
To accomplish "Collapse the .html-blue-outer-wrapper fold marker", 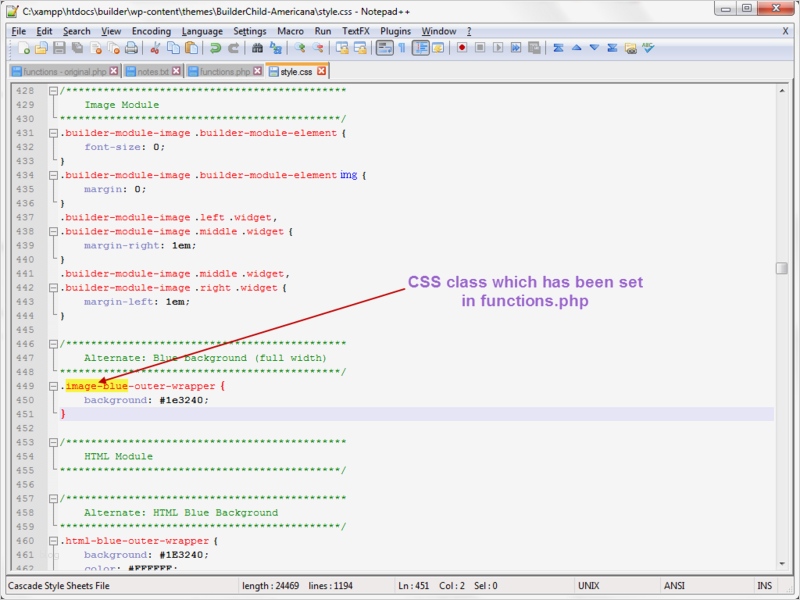I will pos(53,541).
